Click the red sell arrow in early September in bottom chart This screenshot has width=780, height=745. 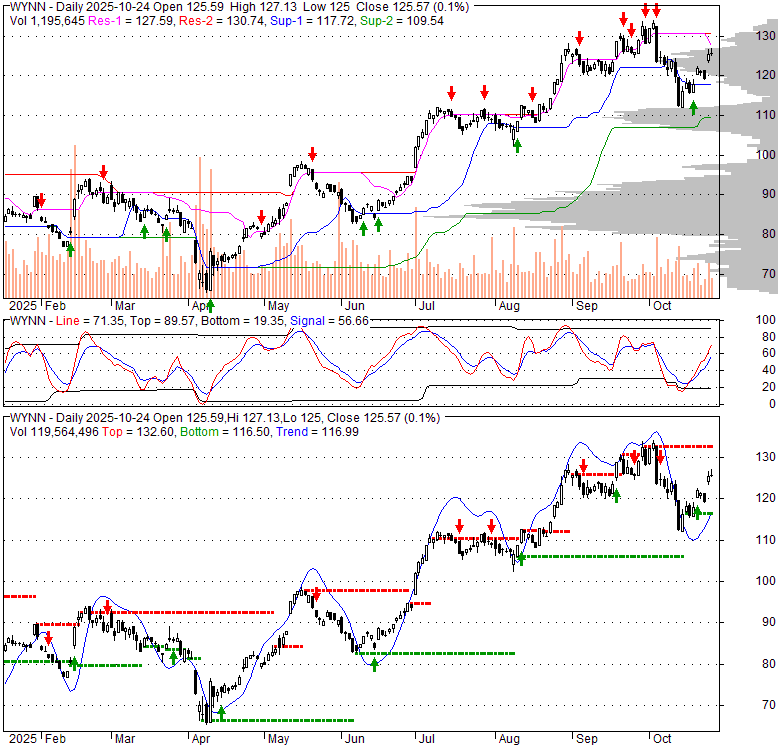[x=584, y=466]
